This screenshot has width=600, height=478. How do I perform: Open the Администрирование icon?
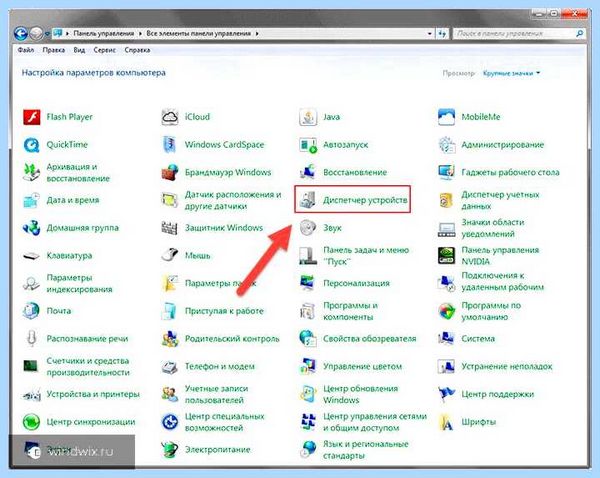tap(447, 145)
